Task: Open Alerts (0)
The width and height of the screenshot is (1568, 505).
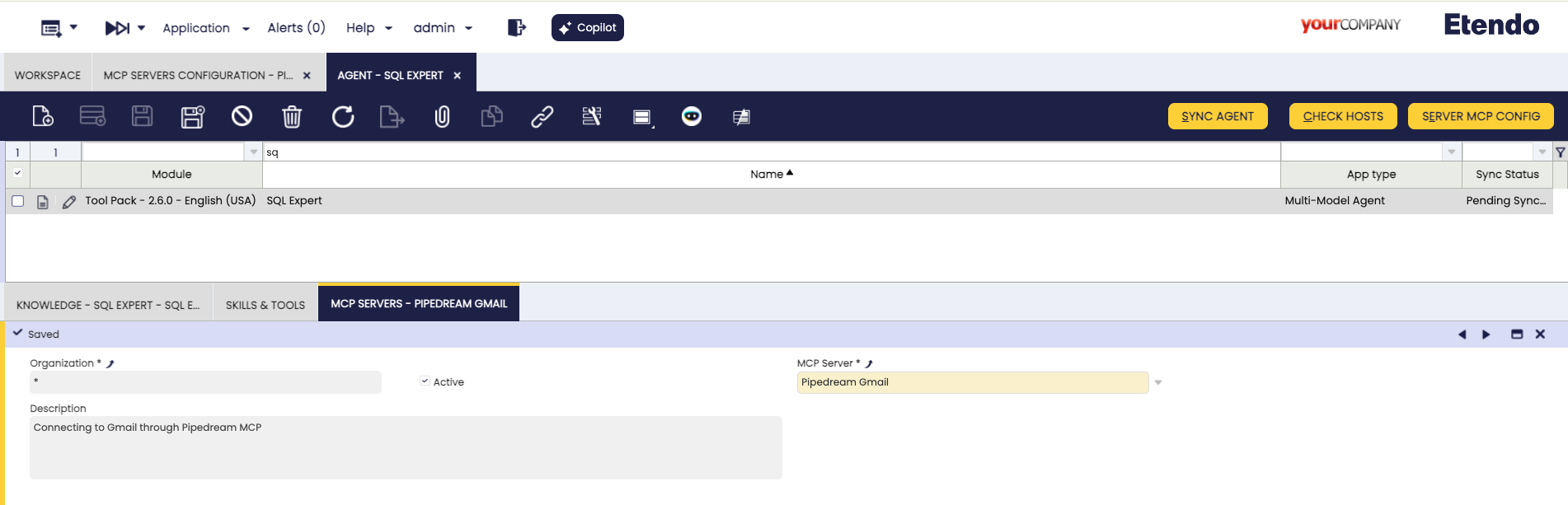Action: tap(296, 28)
